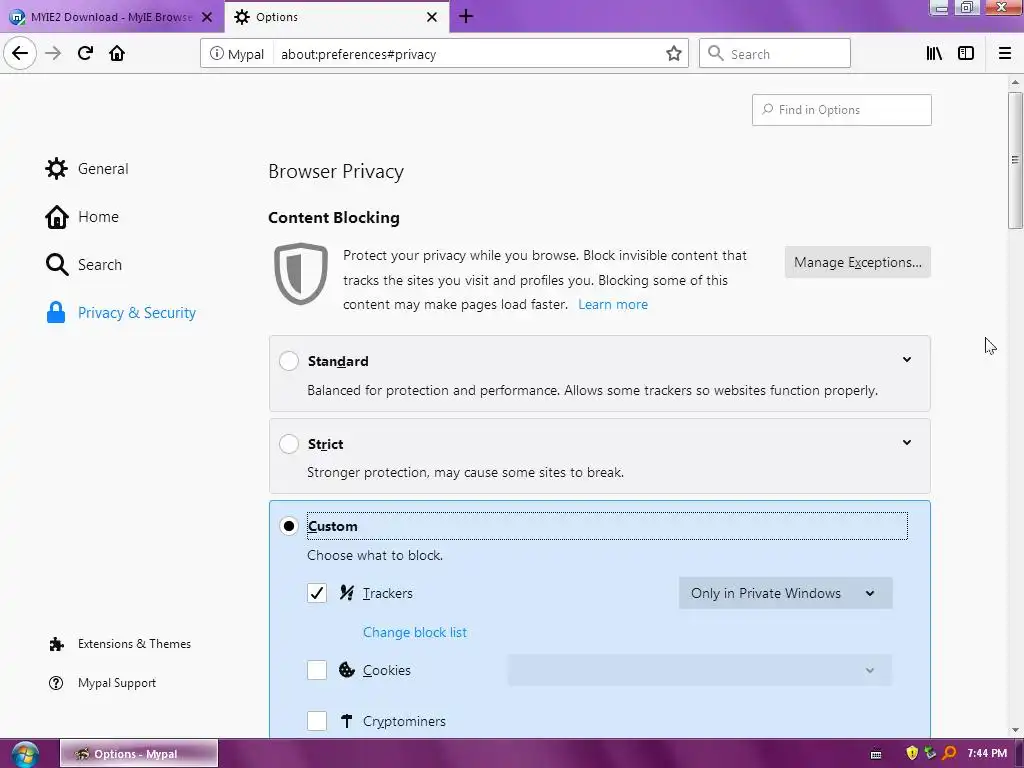Enable the Cryptominers checkbox
This screenshot has height=768, width=1024.
(317, 721)
